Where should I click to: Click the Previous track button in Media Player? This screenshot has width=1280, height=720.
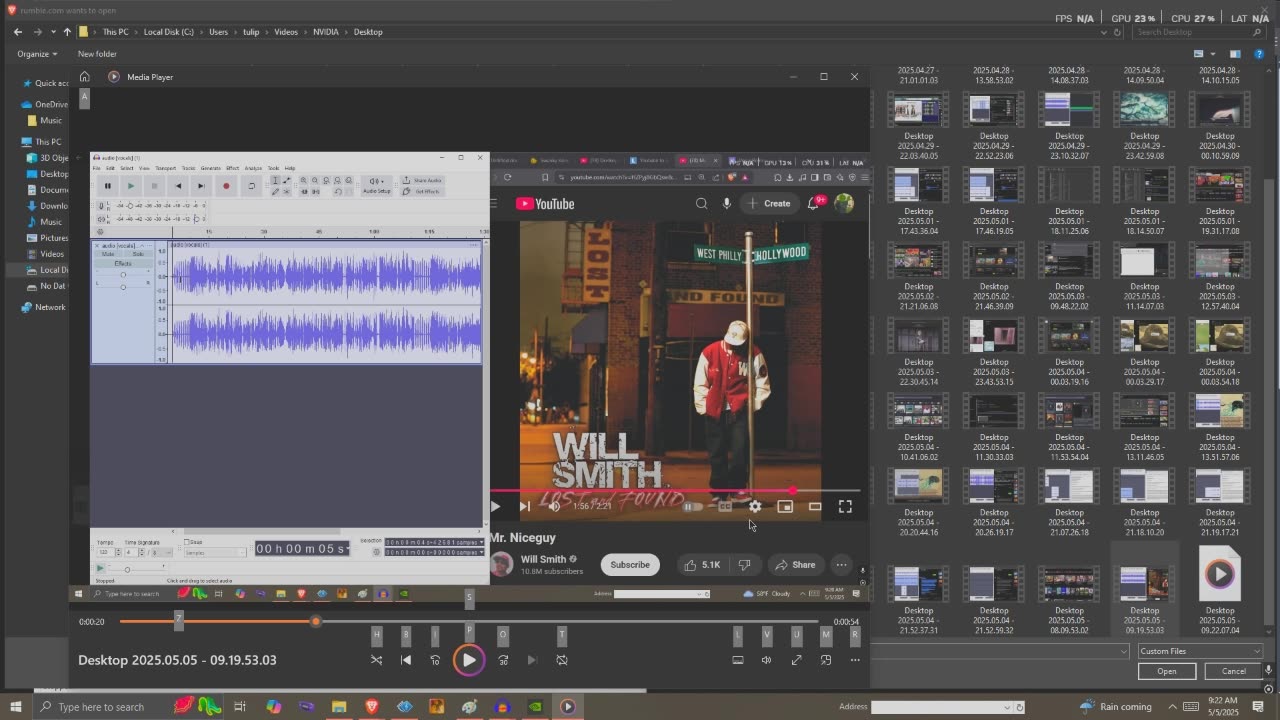(406, 660)
